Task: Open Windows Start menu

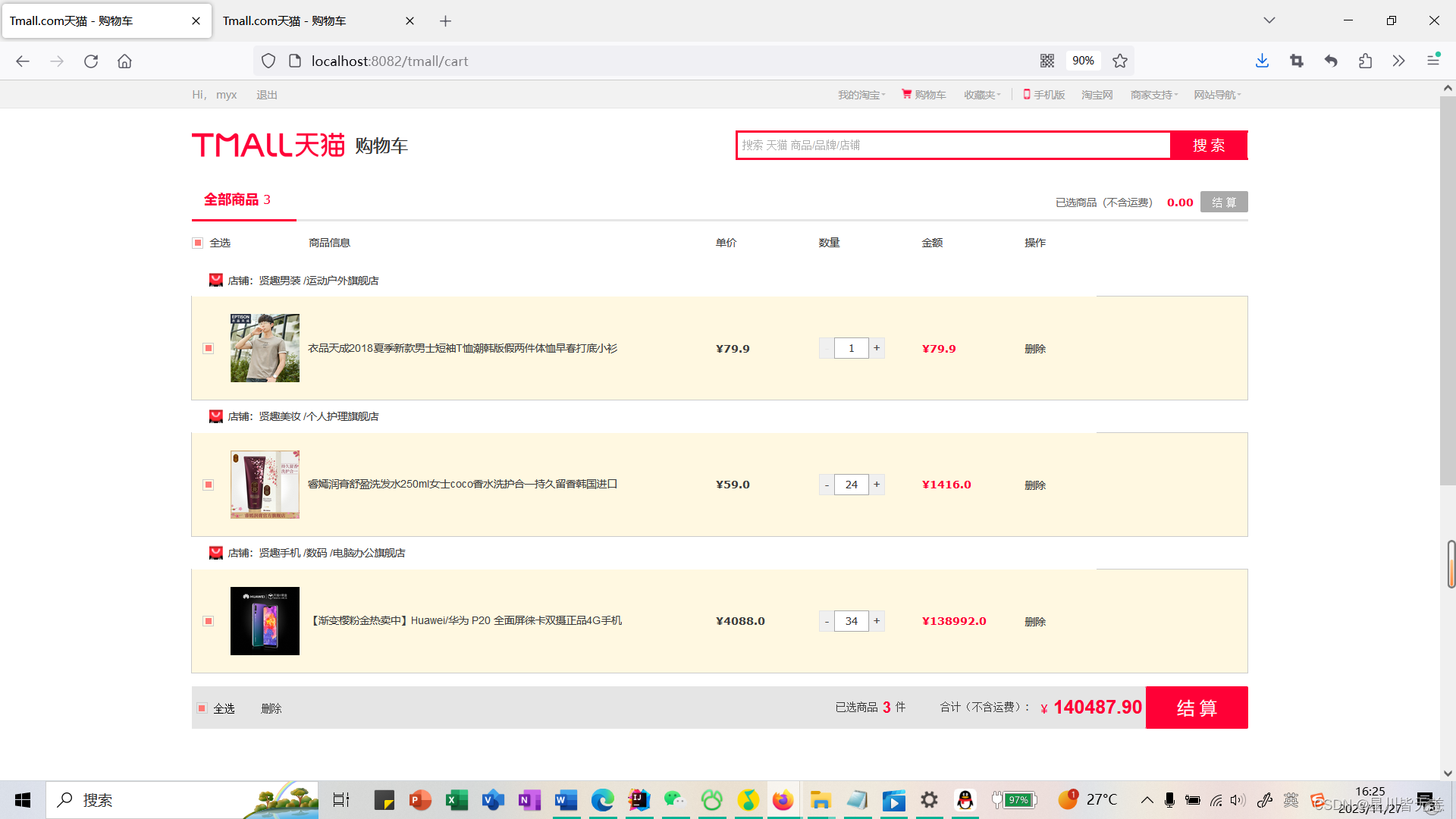Action: [23, 800]
